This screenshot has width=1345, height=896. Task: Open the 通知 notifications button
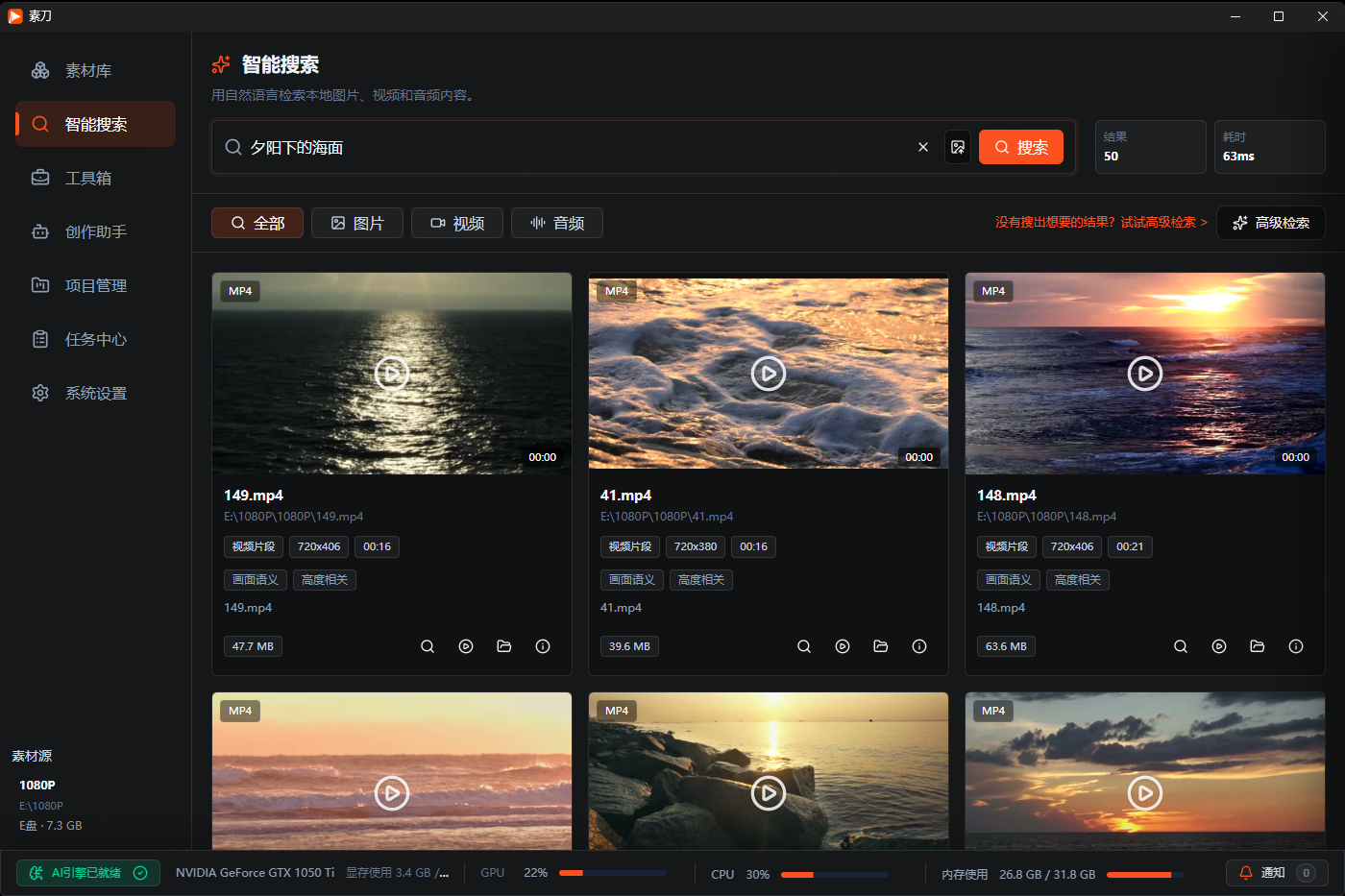coord(1277,873)
